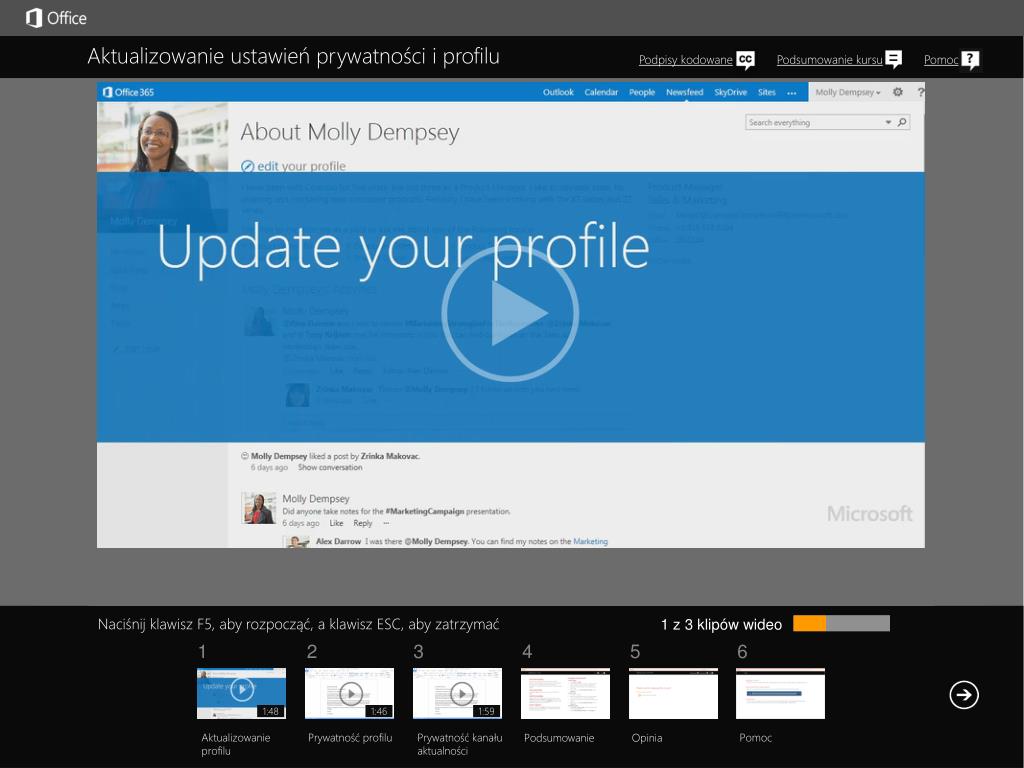Viewport: 1024px width, 768px height.
Task: Open the settings gear in Office 365 bar
Action: click(898, 92)
